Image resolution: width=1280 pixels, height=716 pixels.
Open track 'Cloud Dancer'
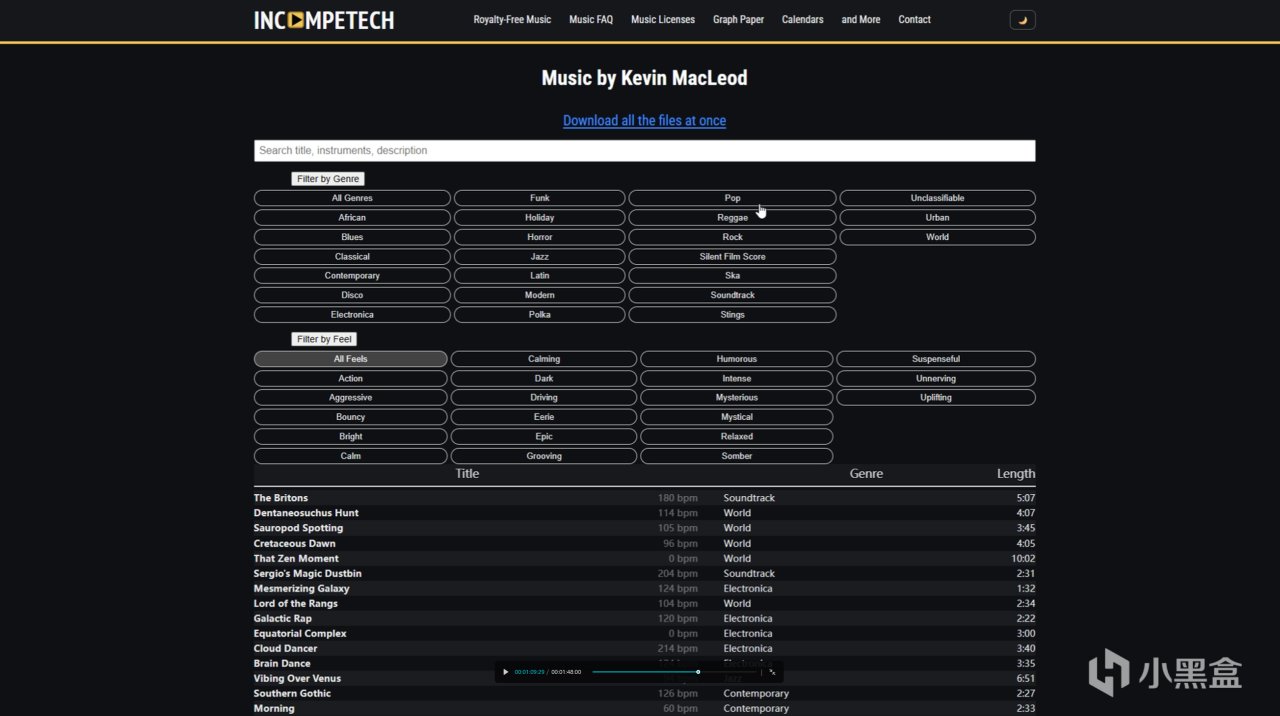click(x=286, y=649)
